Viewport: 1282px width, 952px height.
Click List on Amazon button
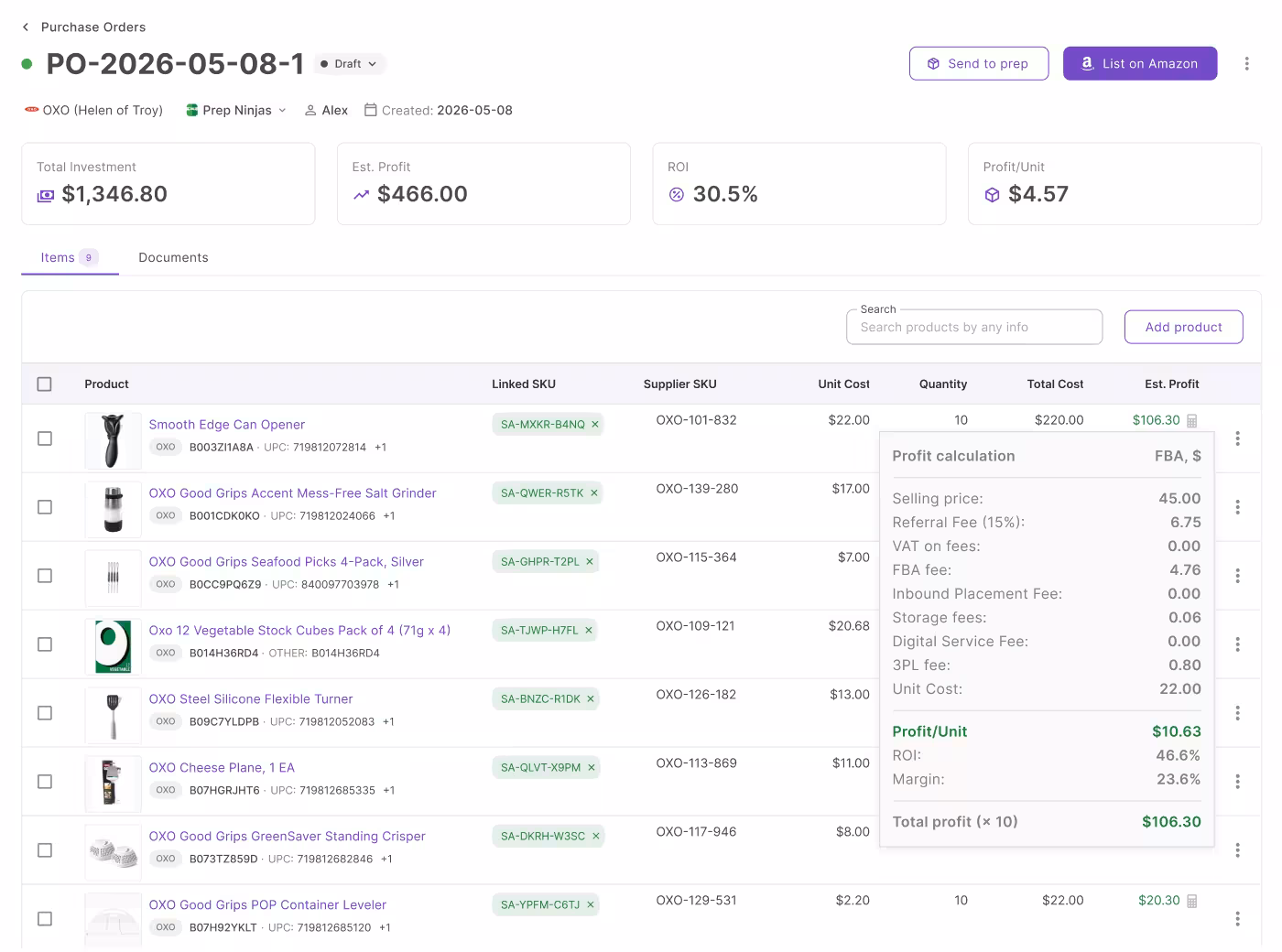tap(1140, 63)
